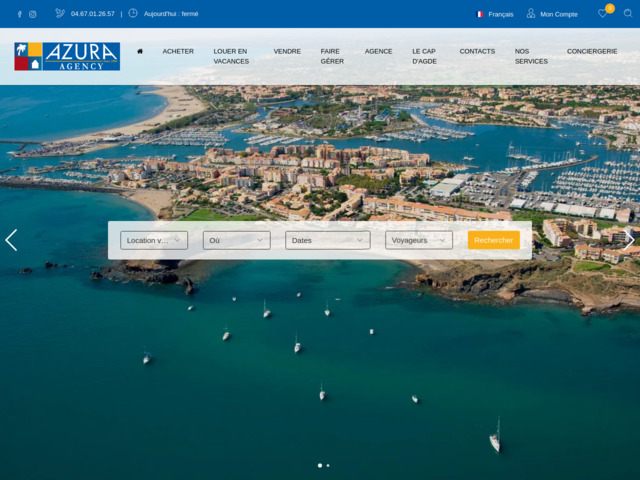Open the NOS SERVICES menu
Image resolution: width=640 pixels, height=480 pixels.
point(531,56)
